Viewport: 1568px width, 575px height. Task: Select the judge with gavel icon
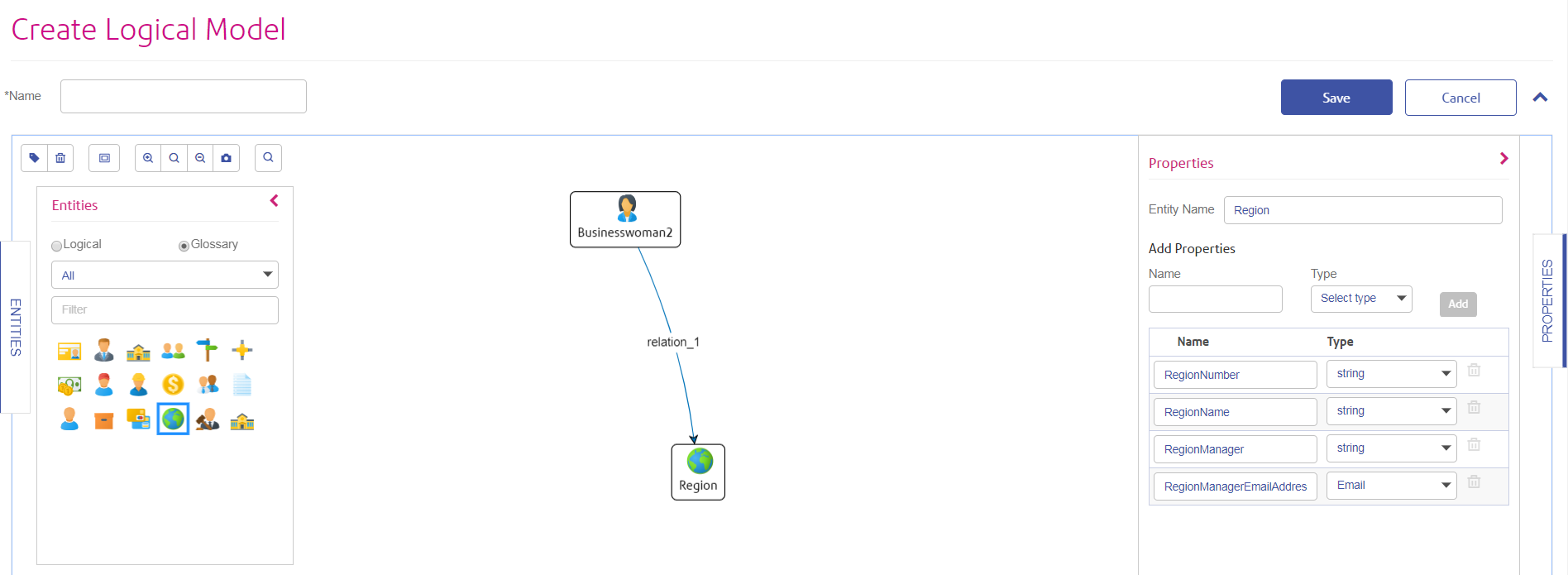208,419
